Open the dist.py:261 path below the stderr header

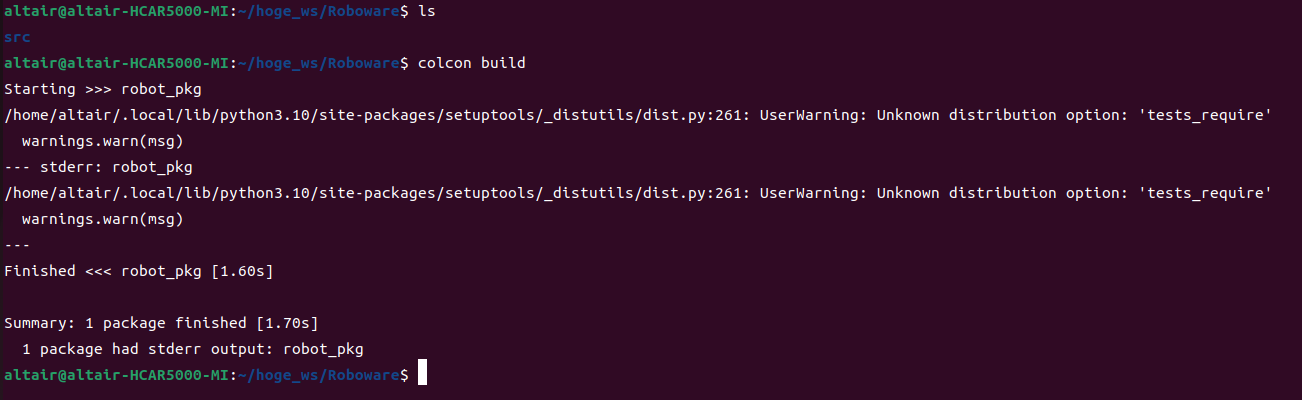pos(372,193)
